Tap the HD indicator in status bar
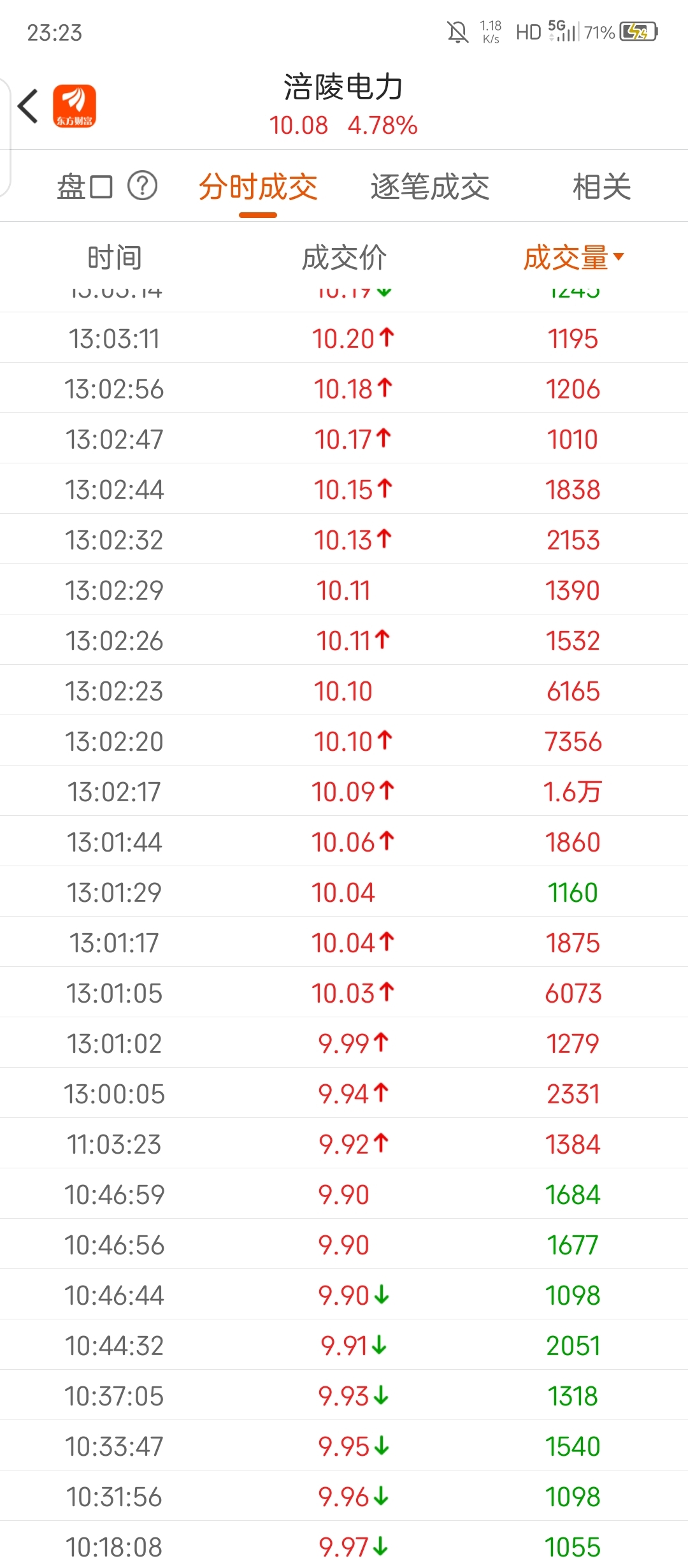The width and height of the screenshot is (688, 1568). (x=528, y=32)
